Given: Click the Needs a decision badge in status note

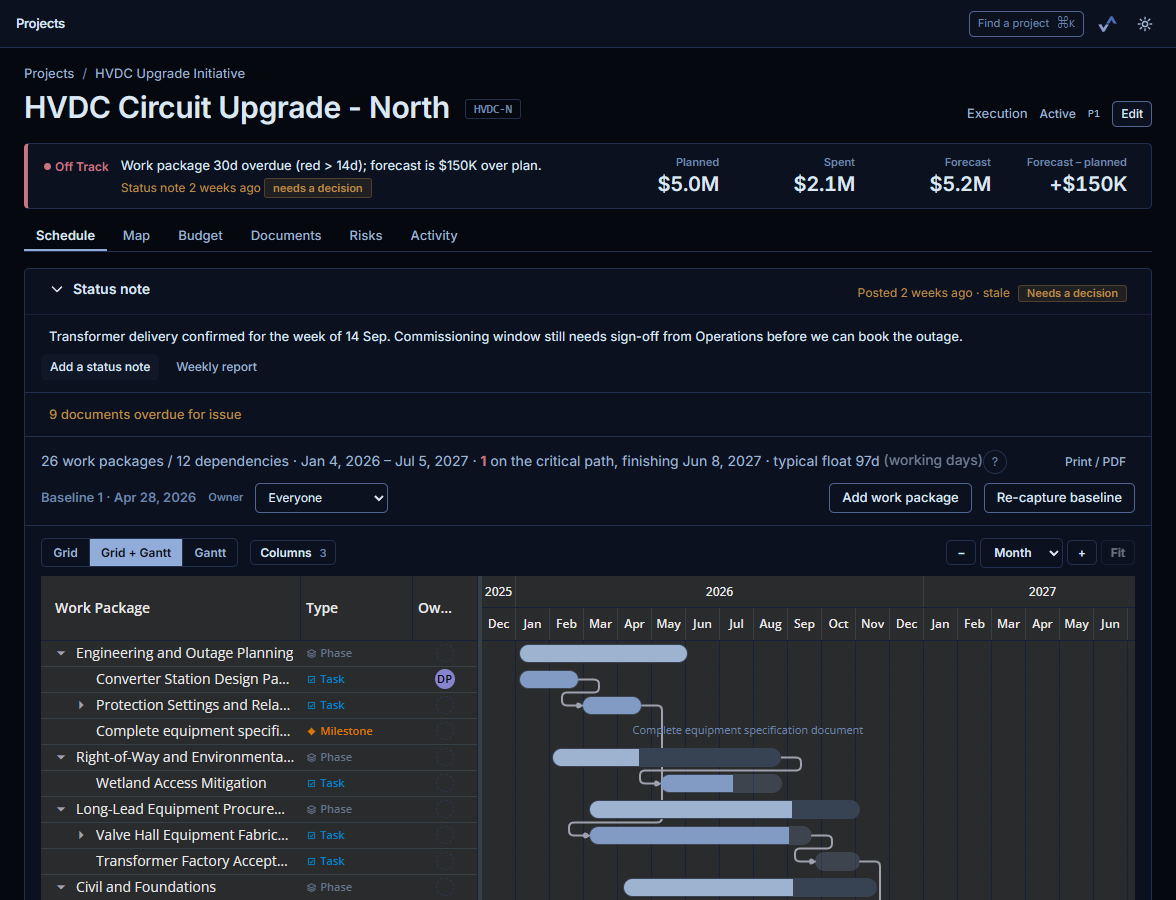Looking at the screenshot, I should coord(1072,293).
